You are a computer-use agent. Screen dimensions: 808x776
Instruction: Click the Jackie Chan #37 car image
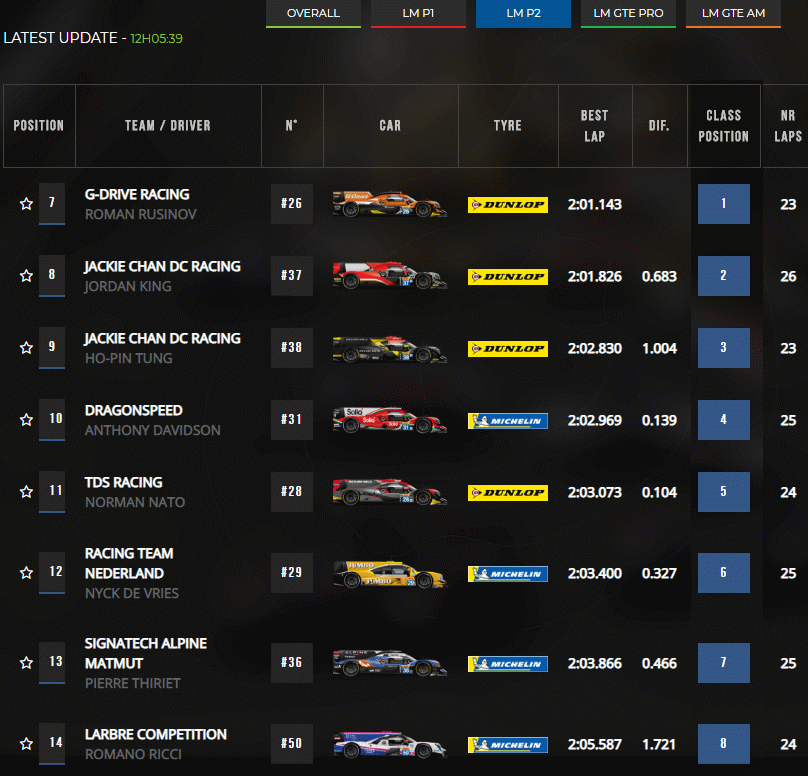click(389, 276)
